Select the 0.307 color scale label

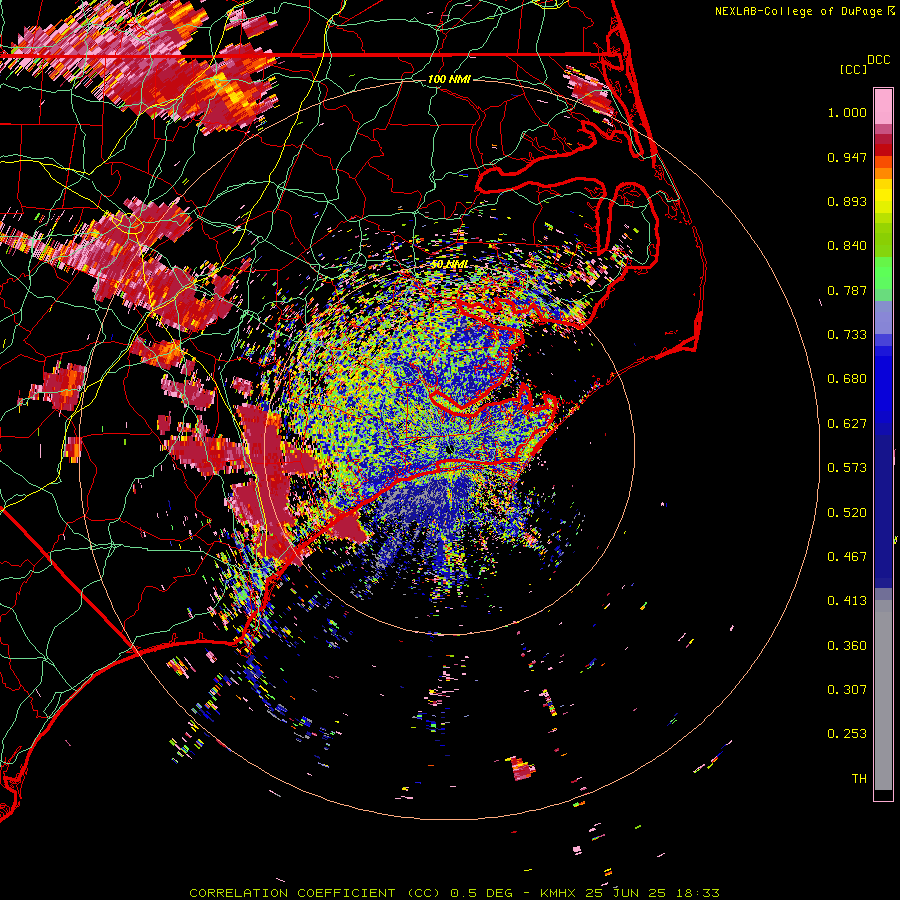tap(847, 690)
